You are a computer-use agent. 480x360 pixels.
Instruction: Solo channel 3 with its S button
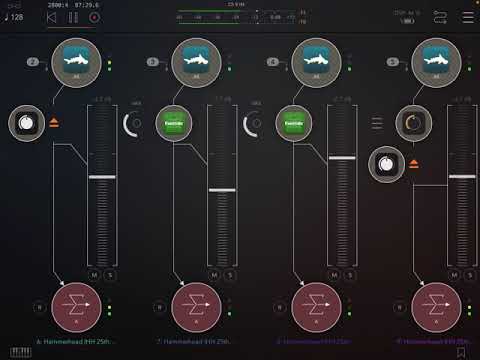[x=230, y=275]
